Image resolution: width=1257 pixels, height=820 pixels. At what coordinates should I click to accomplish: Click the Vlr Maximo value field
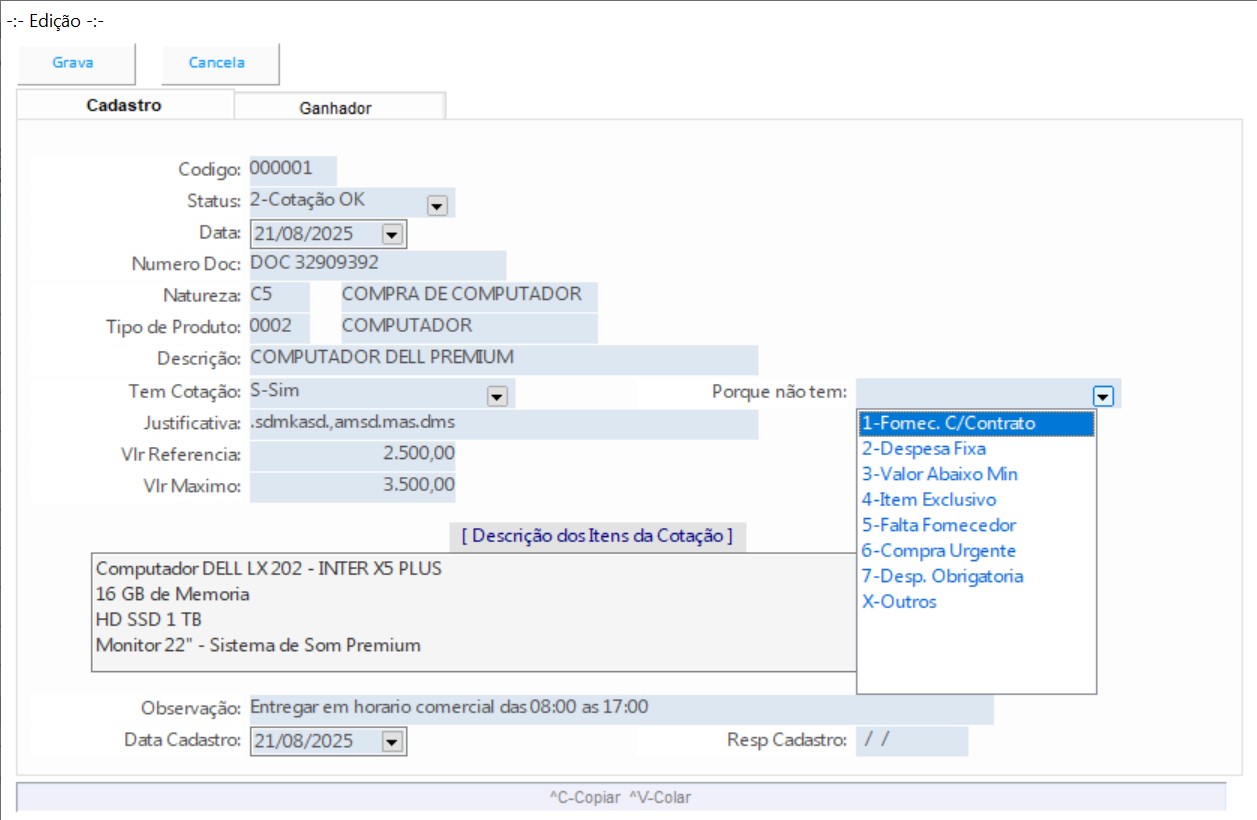pos(352,486)
